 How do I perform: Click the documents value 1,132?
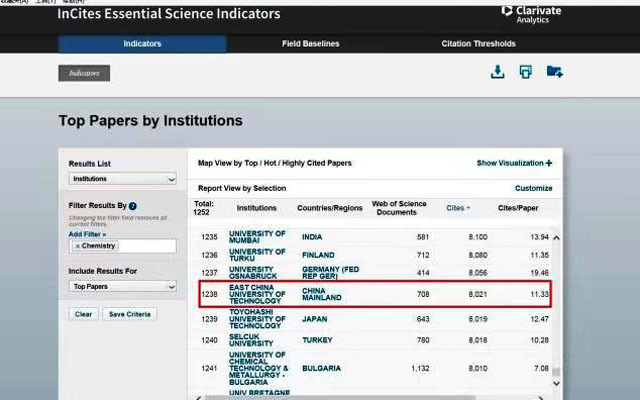[420, 369]
